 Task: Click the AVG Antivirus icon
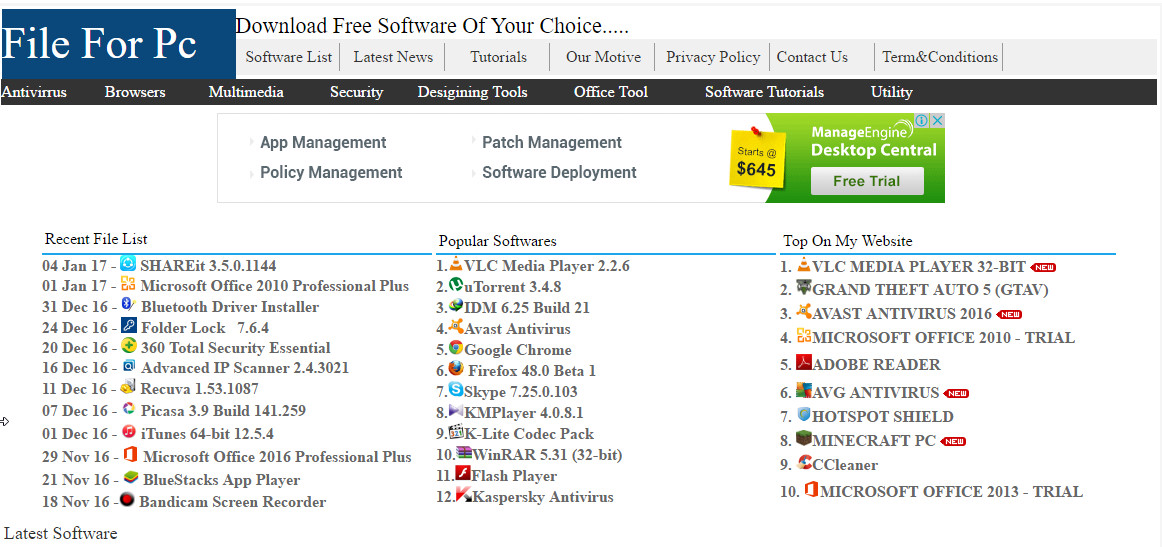tap(804, 390)
